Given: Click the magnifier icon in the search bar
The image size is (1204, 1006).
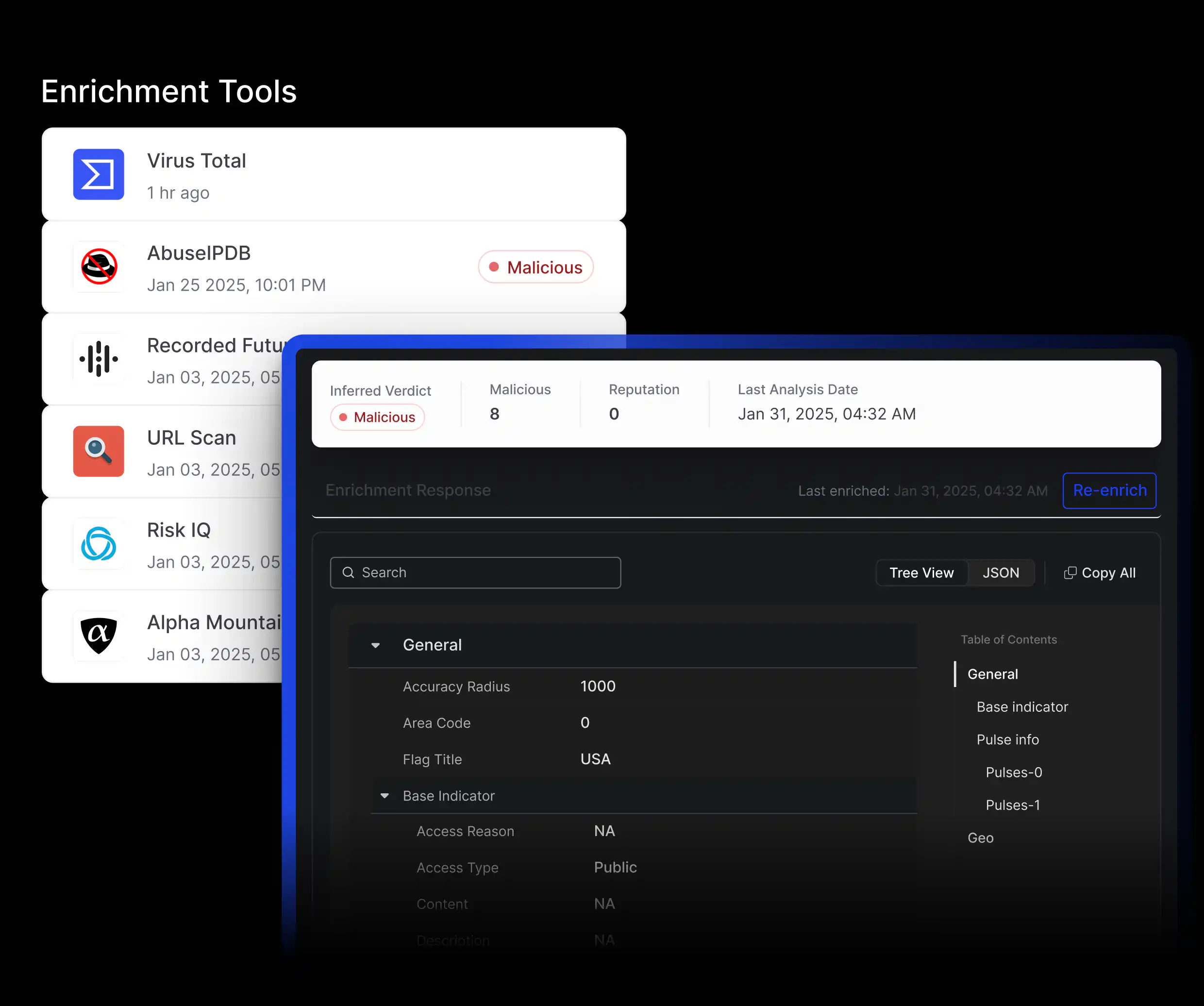Looking at the screenshot, I should [x=348, y=572].
